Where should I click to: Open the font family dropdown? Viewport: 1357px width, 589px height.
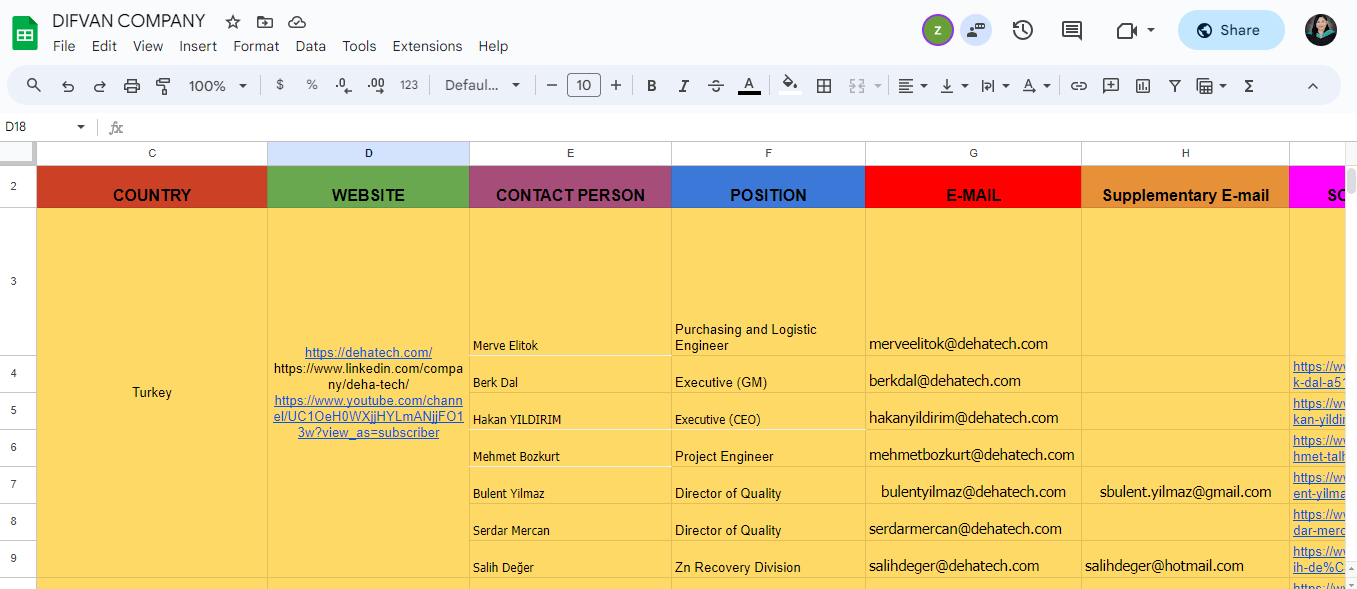483,86
